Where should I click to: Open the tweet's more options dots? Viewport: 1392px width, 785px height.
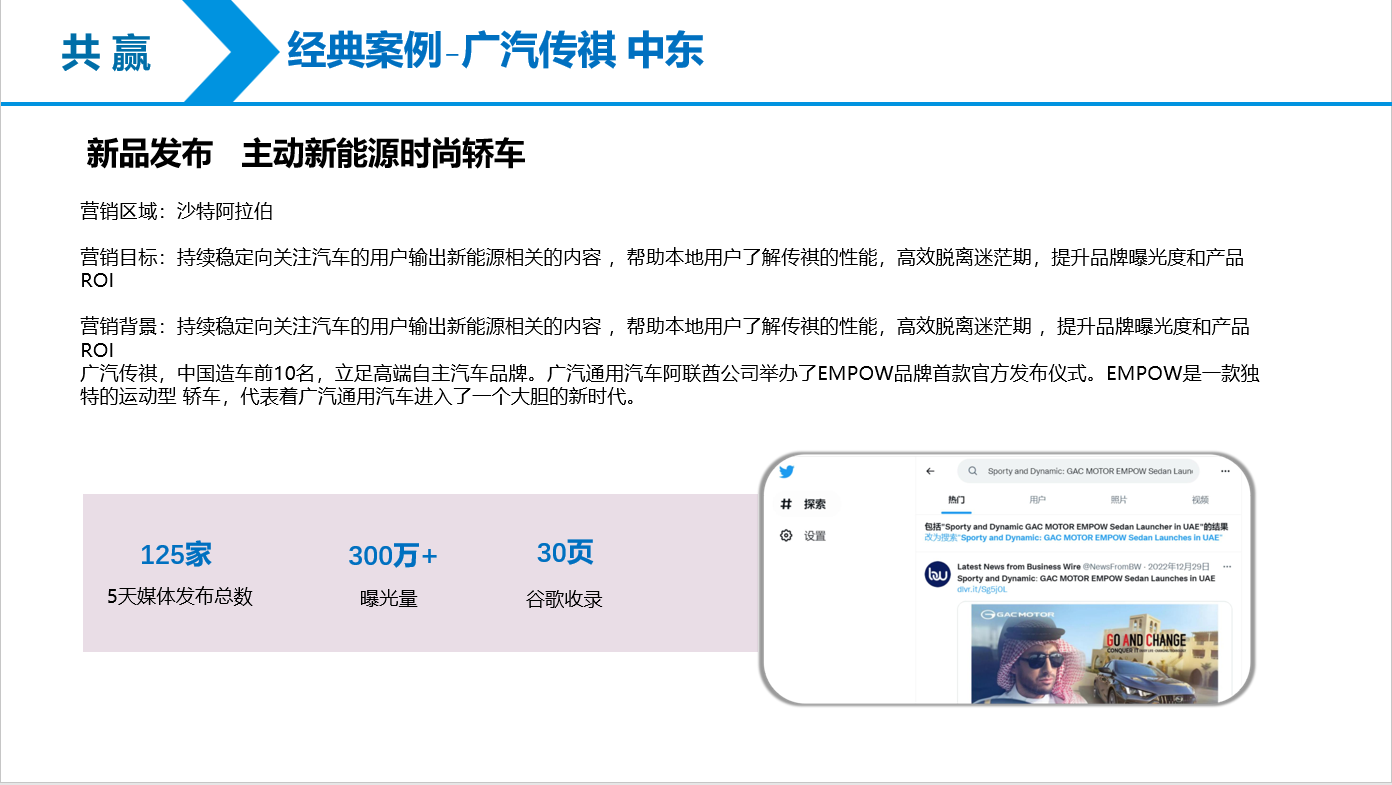click(1226, 566)
